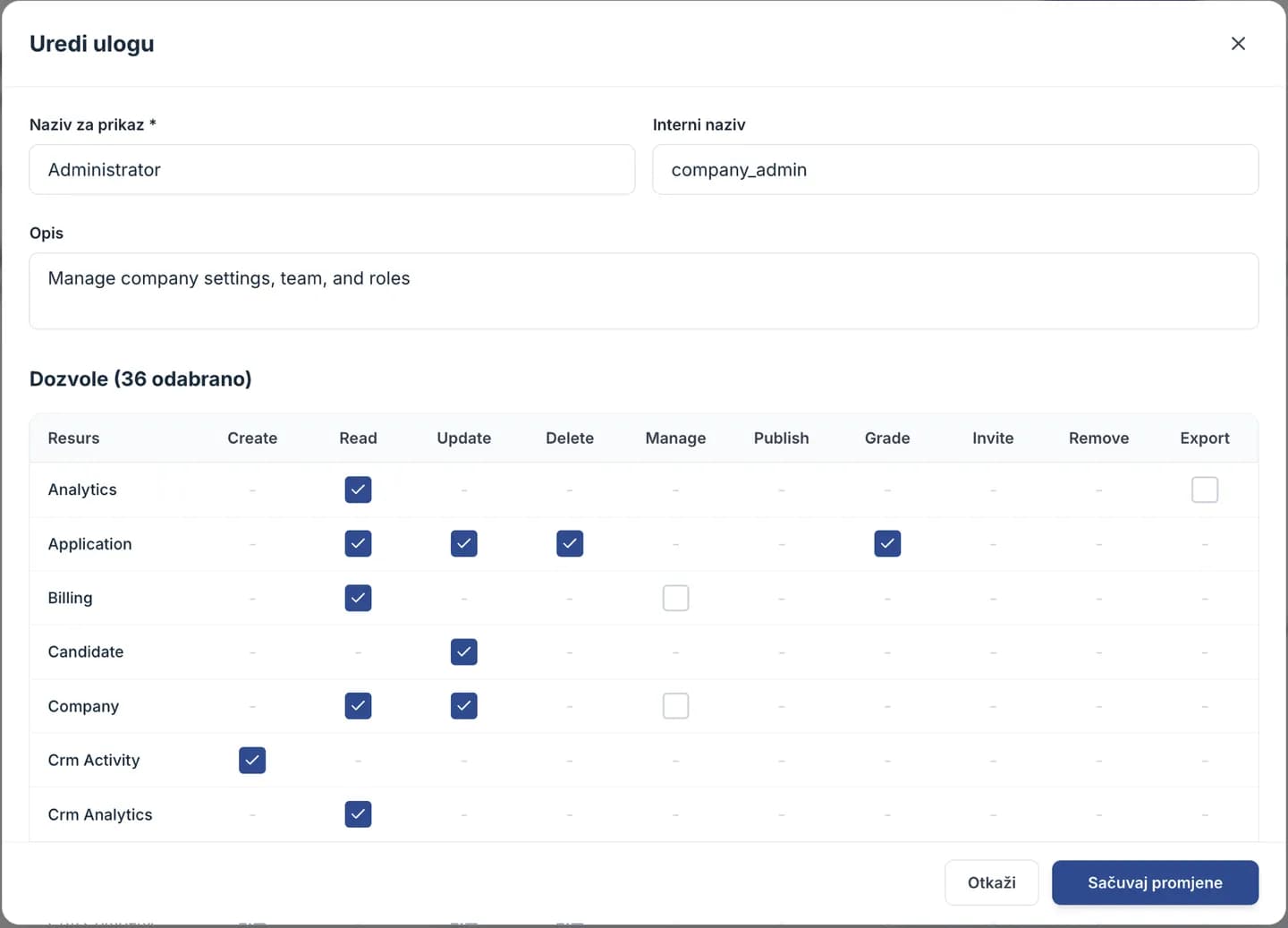The image size is (1288, 928).
Task: Focus the Naziv za prikaz field
Action: click(332, 170)
